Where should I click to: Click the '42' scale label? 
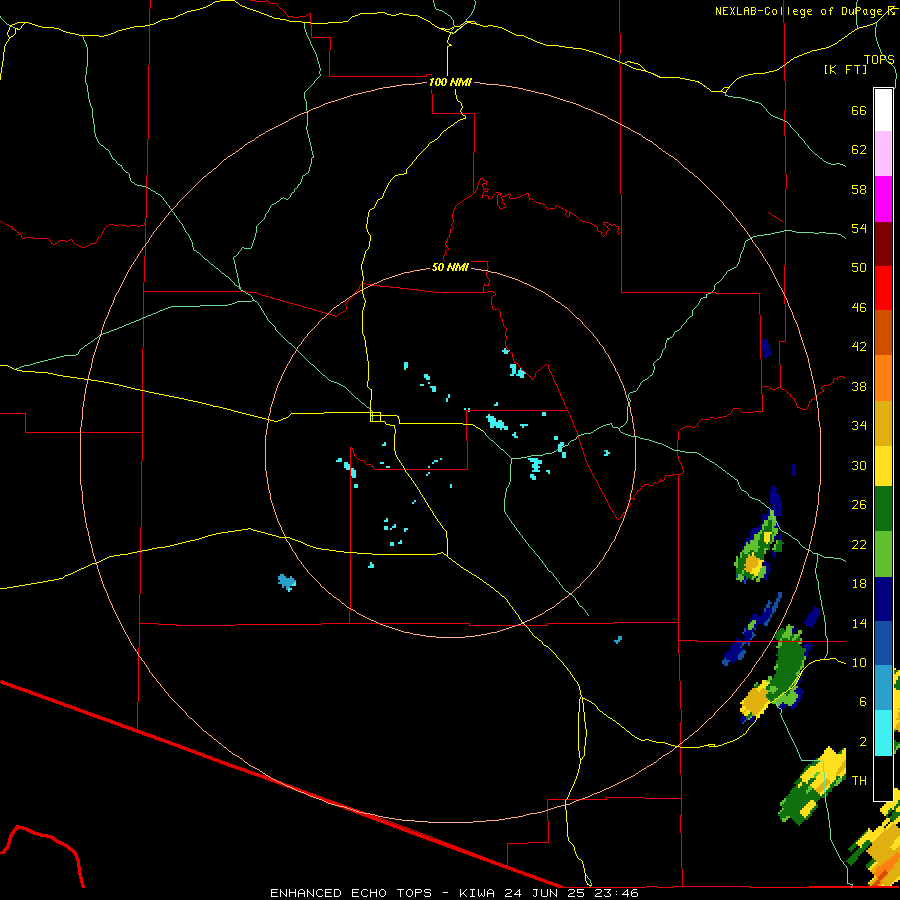pos(859,347)
